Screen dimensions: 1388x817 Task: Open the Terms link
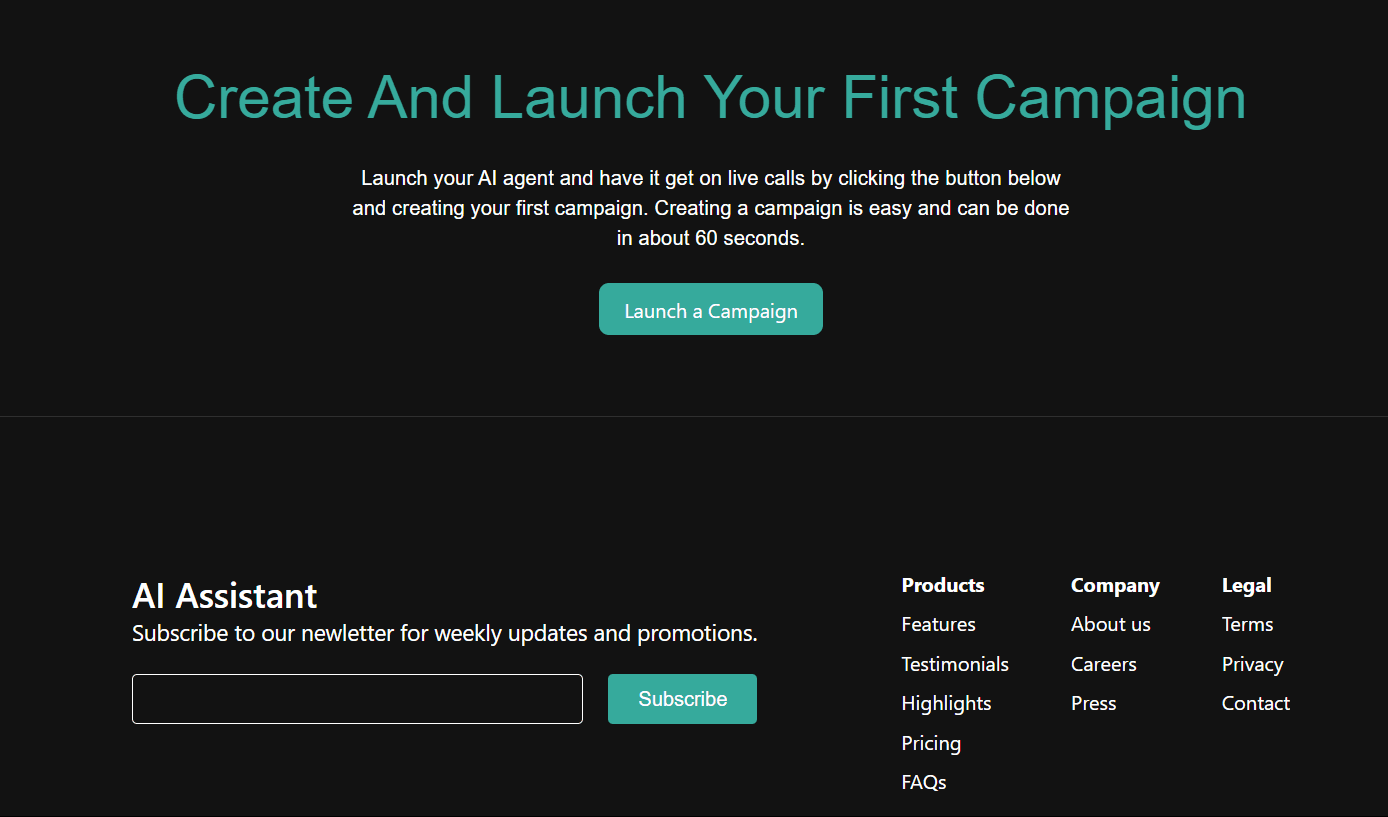(x=1247, y=624)
